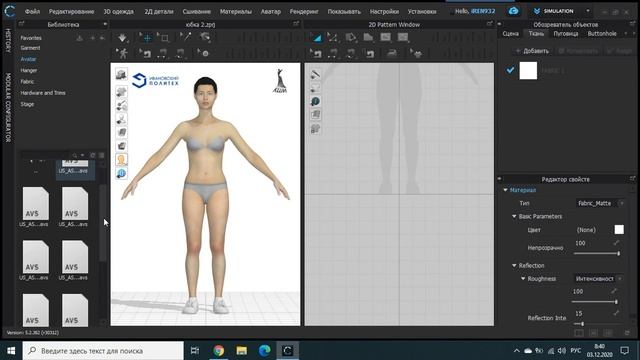Collapse the Roughness subsection
640x360 pixels.
tap(523, 279)
